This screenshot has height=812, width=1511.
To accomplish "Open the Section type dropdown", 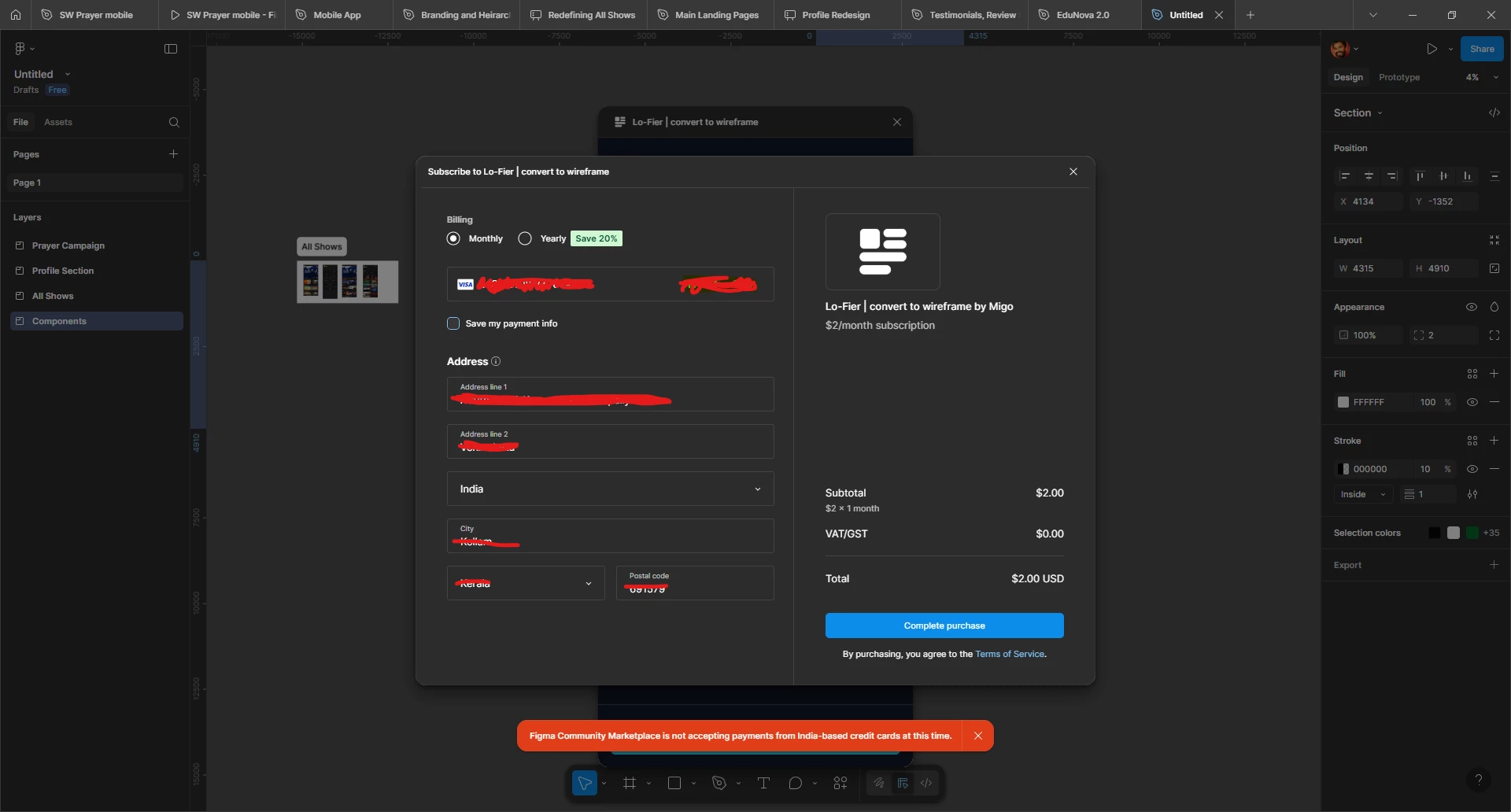I will click(x=1358, y=113).
